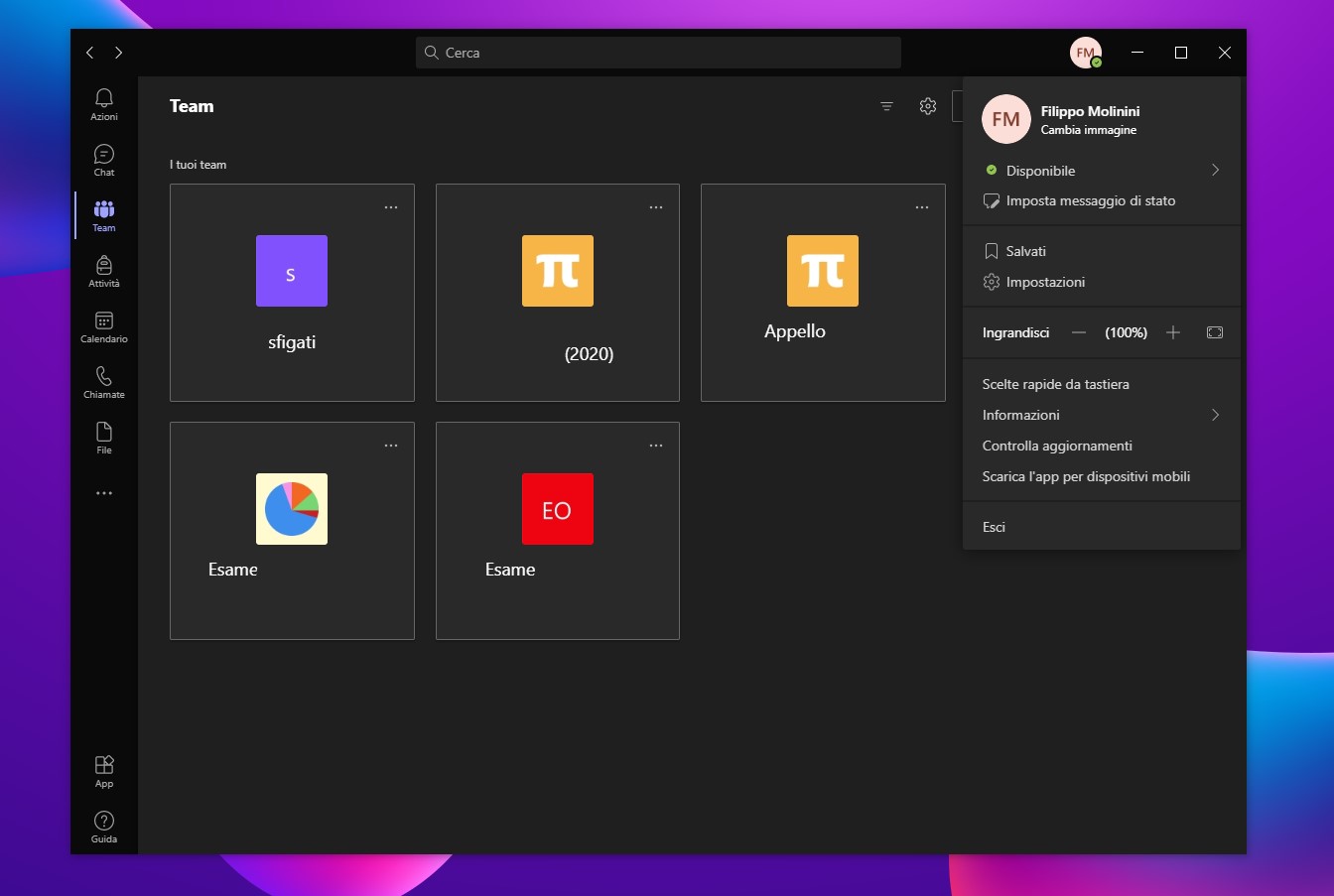This screenshot has height=896, width=1334.
Task: Open Scelte rapide da tastiera
Action: click(1102, 384)
